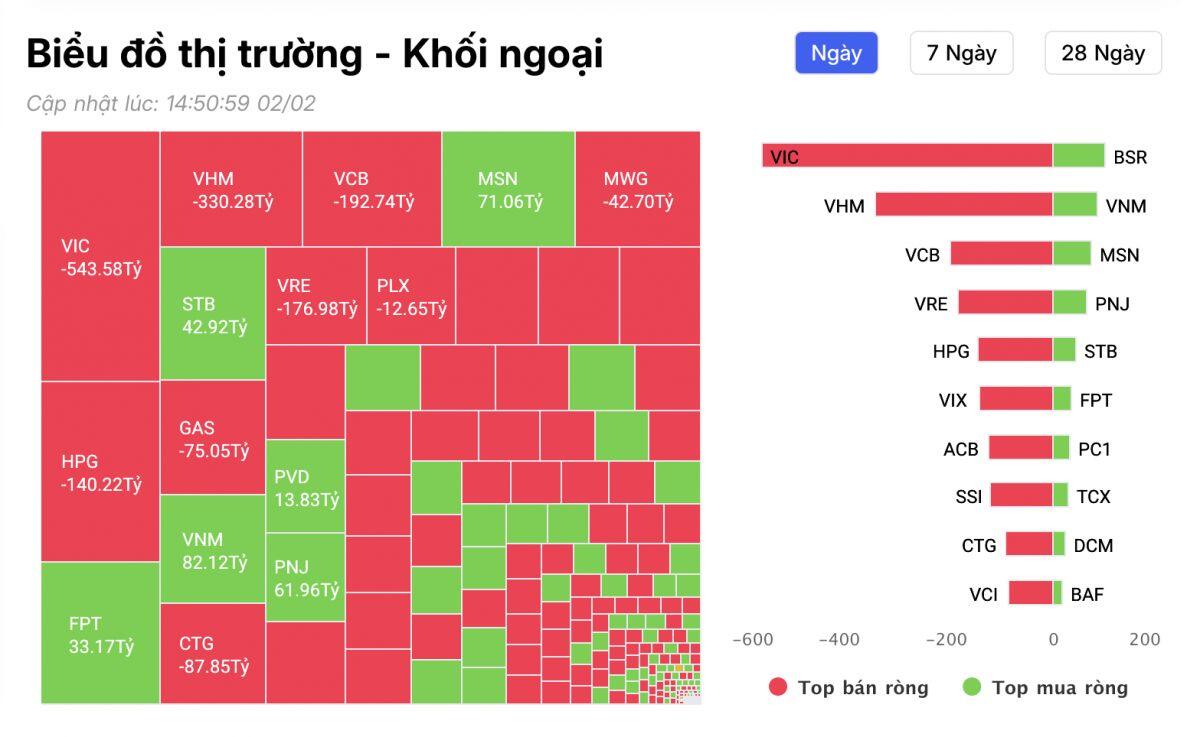Screen dimensions: 1200x737
Task: Select the PNJ label in the bar chart
Action: pos(1113,303)
